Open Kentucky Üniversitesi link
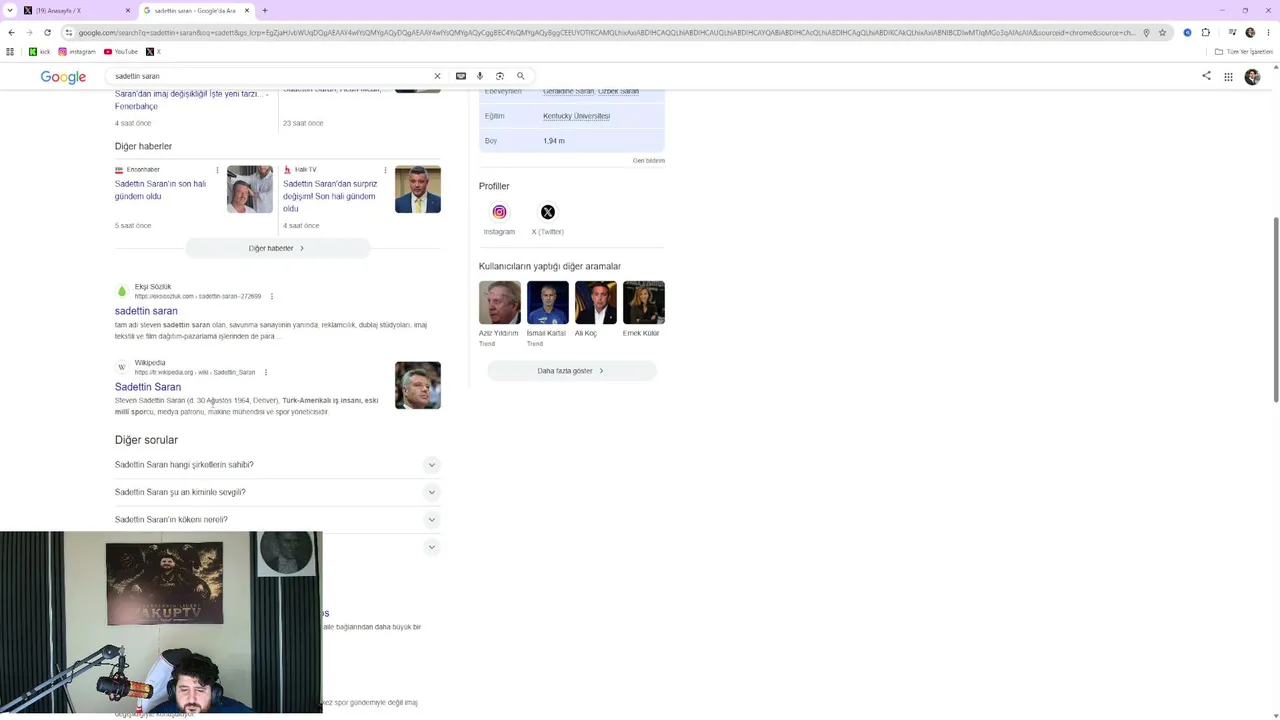This screenshot has width=1280, height=720. click(x=576, y=116)
